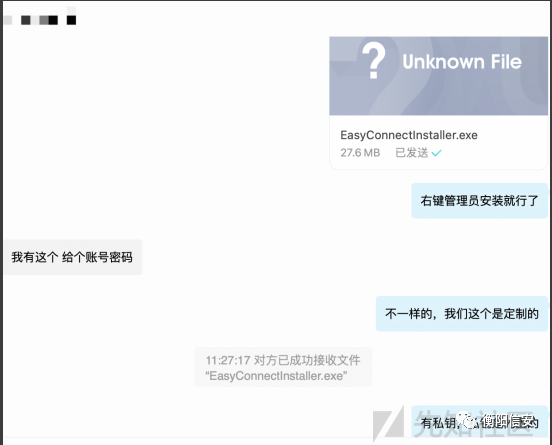
Task: Click the quoted "EasyConnectInstaller.exe" in system notice
Action: [x=276, y=376]
